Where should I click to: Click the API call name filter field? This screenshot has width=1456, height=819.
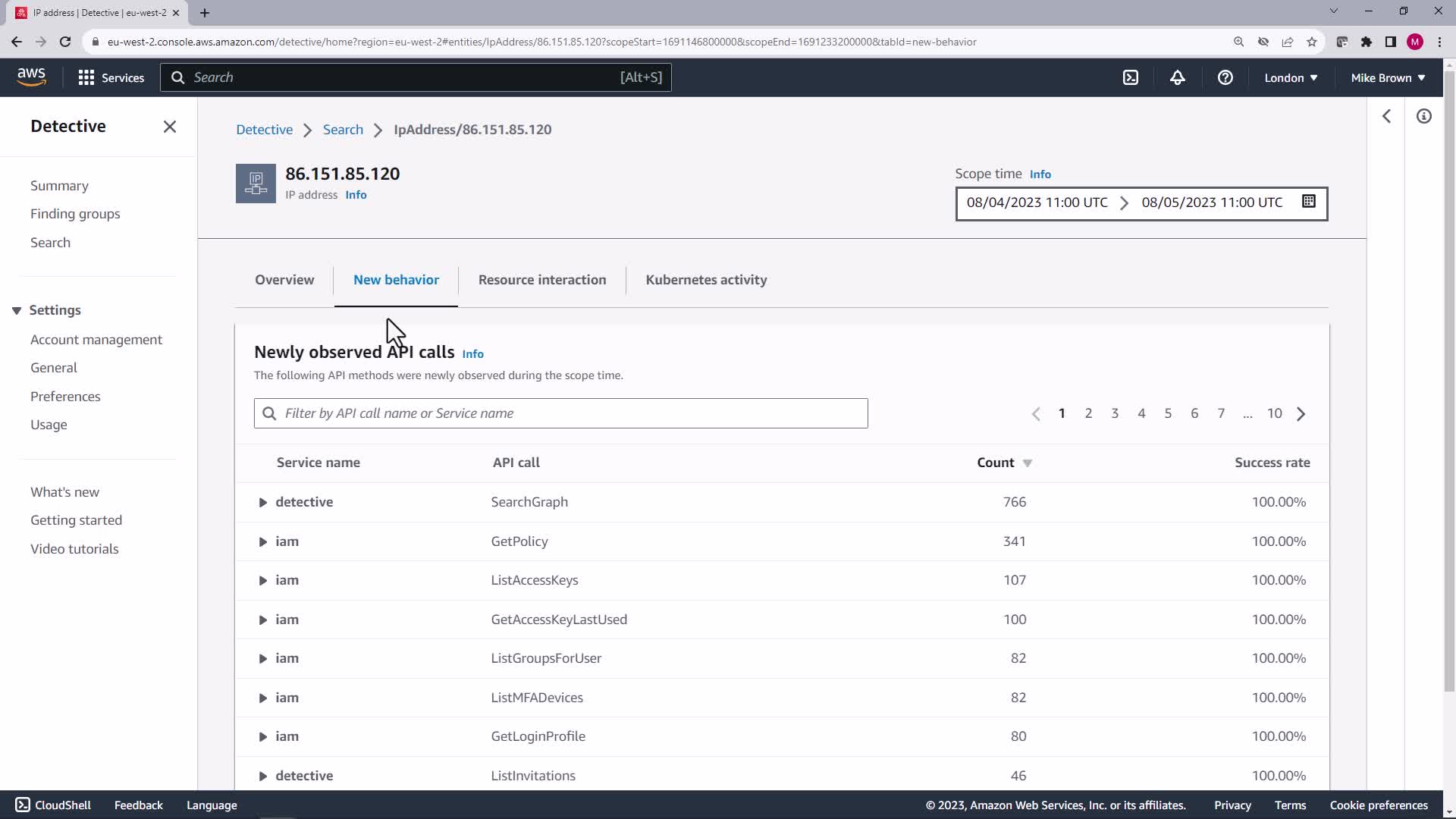(x=561, y=413)
